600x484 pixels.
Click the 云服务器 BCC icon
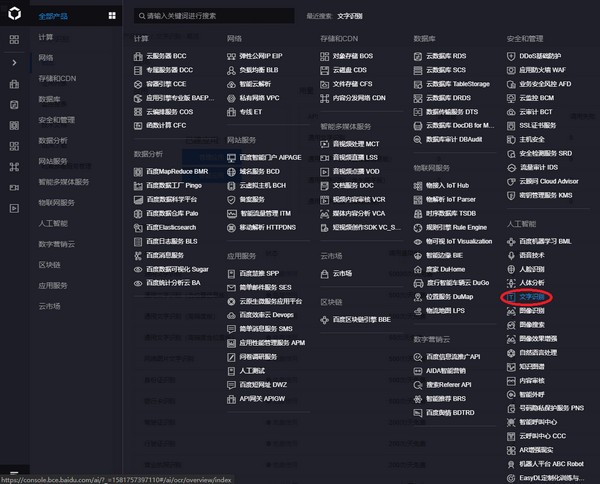pyautogui.click(x=138, y=57)
